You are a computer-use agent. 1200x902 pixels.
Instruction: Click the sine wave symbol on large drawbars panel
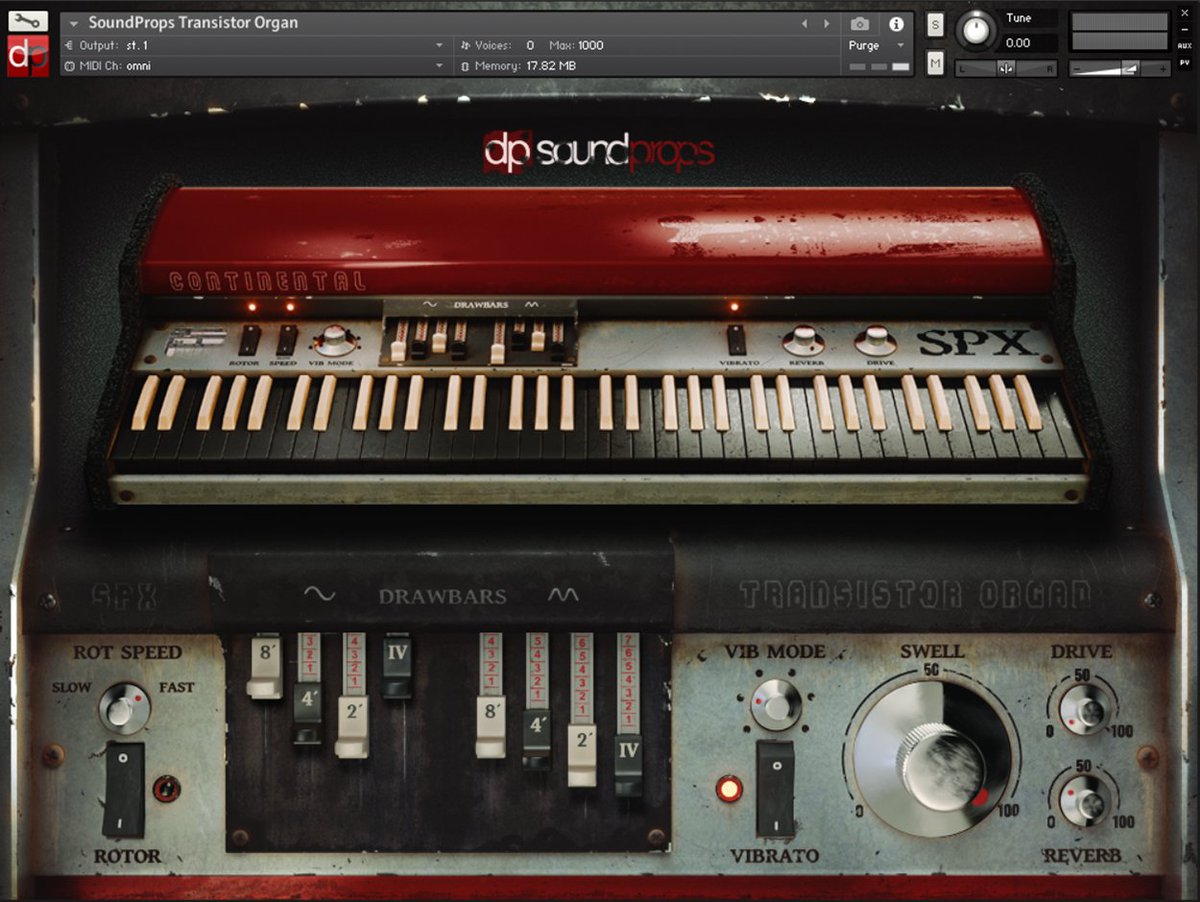coord(319,595)
